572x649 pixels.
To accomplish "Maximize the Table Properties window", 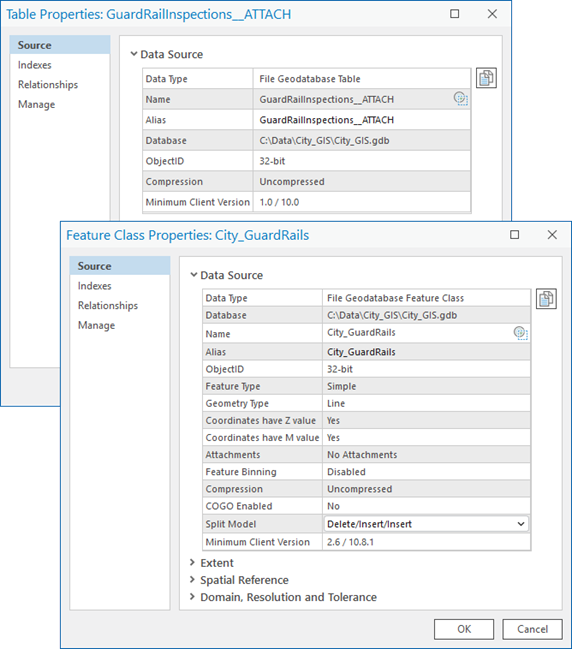I will (454, 14).
